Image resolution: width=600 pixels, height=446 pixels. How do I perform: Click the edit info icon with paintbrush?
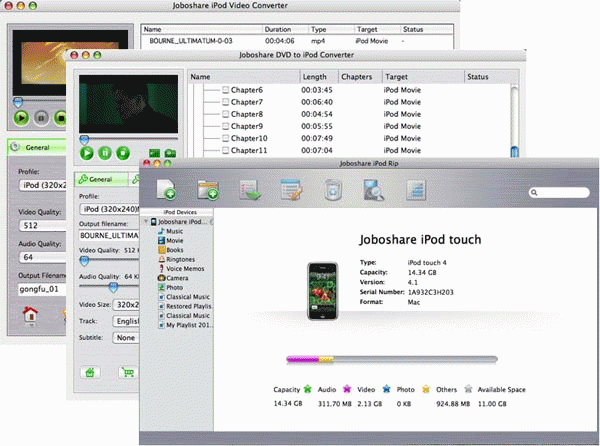pos(292,189)
